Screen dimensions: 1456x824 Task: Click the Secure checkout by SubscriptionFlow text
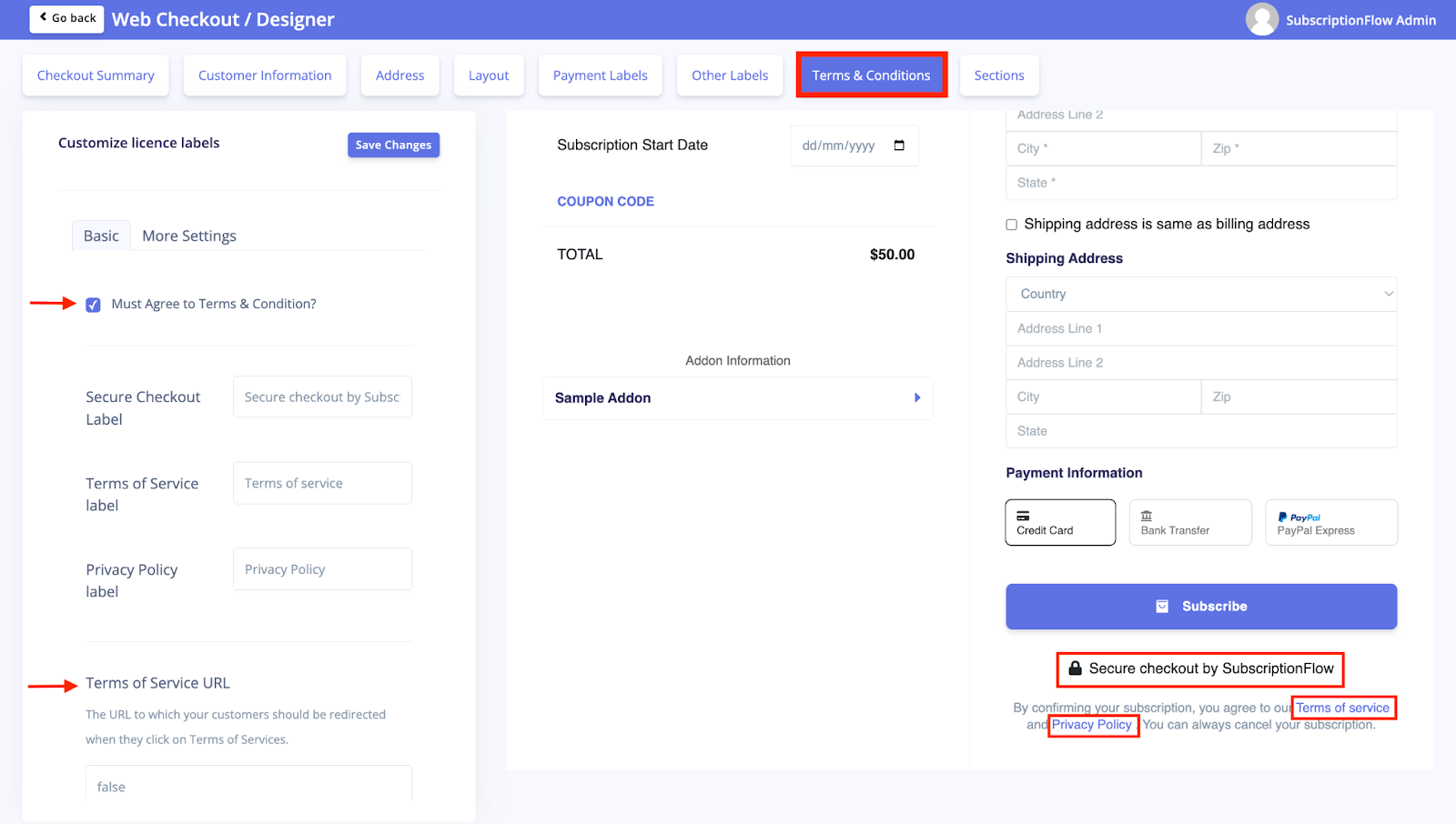coord(1211,668)
